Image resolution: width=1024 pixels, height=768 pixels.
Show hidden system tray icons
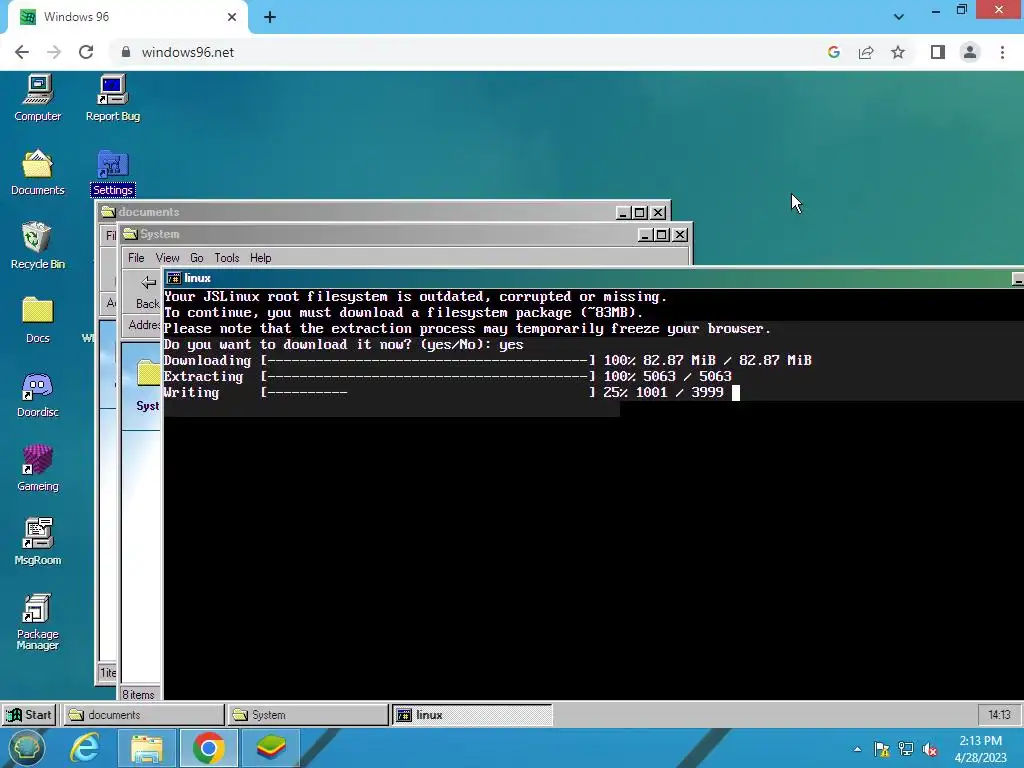point(857,749)
